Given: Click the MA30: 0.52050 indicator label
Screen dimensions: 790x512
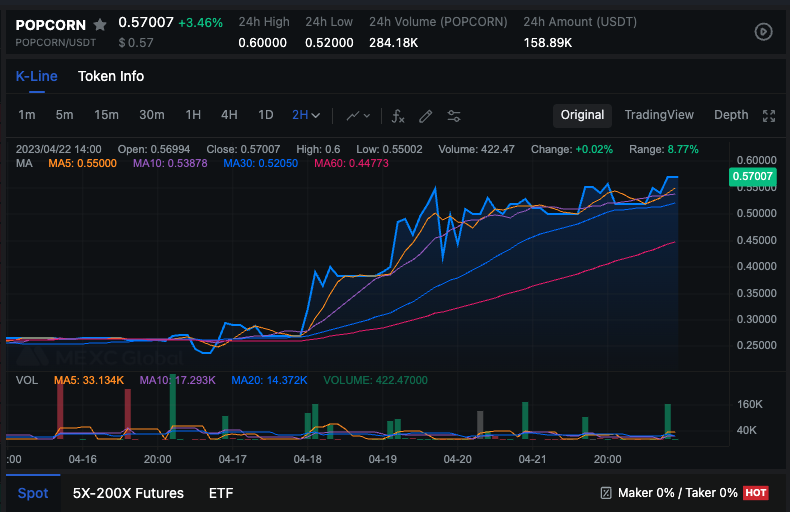Looking at the screenshot, I should [x=260, y=163].
